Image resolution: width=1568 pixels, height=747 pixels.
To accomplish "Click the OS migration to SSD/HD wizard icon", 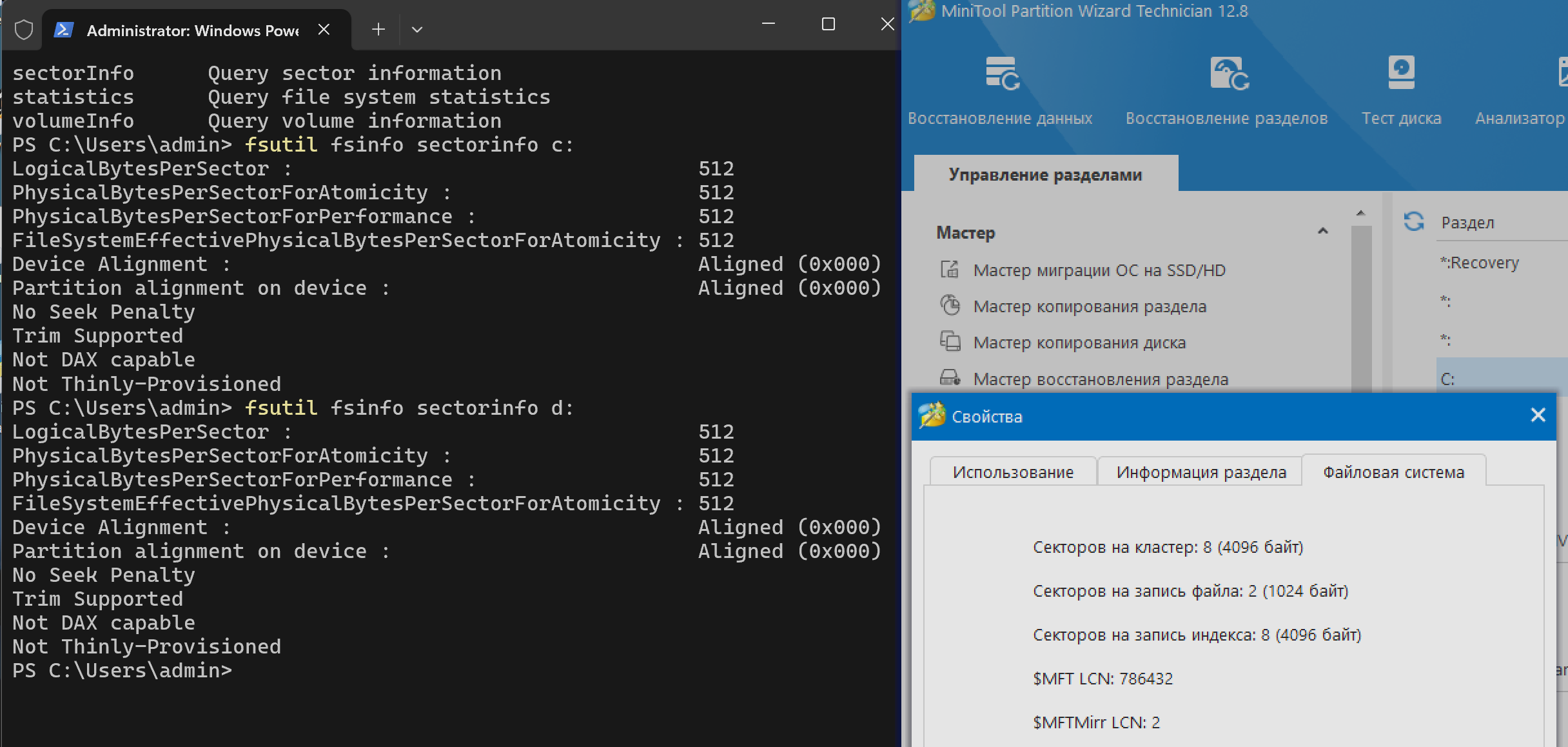I will tap(950, 269).
